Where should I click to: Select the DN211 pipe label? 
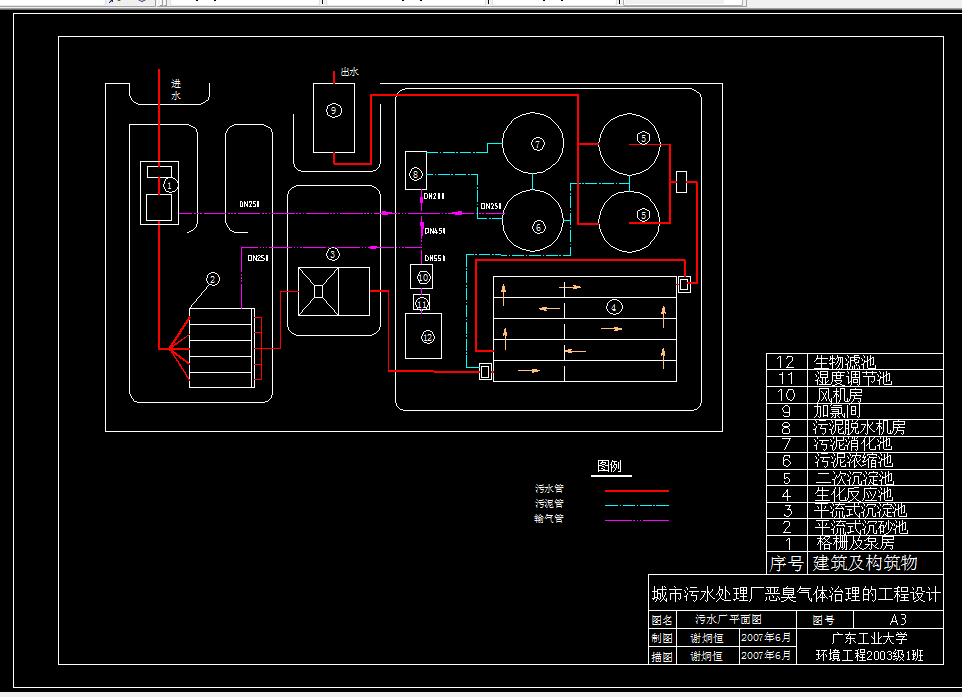(x=434, y=196)
